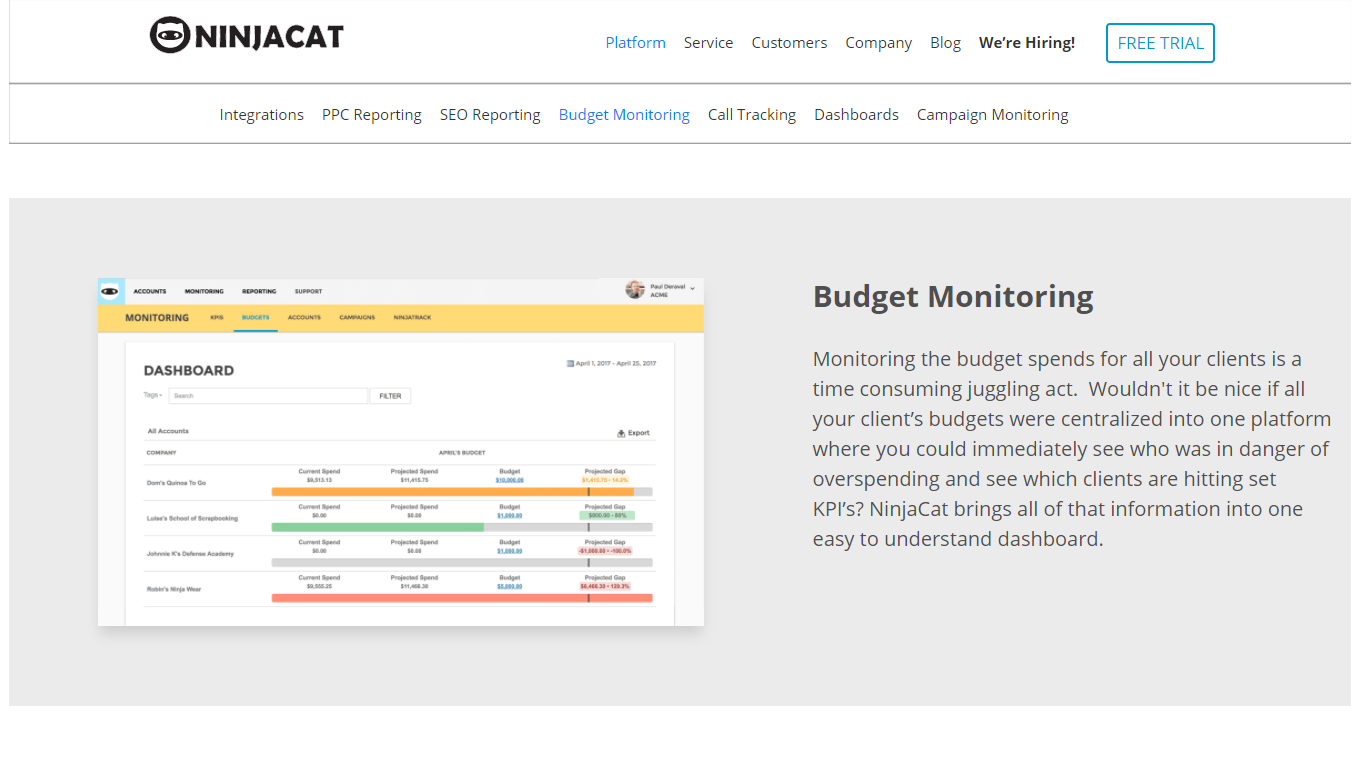This screenshot has width=1360, height=768.
Task: Click REPORTING in the preview's top bar
Action: coord(259,292)
